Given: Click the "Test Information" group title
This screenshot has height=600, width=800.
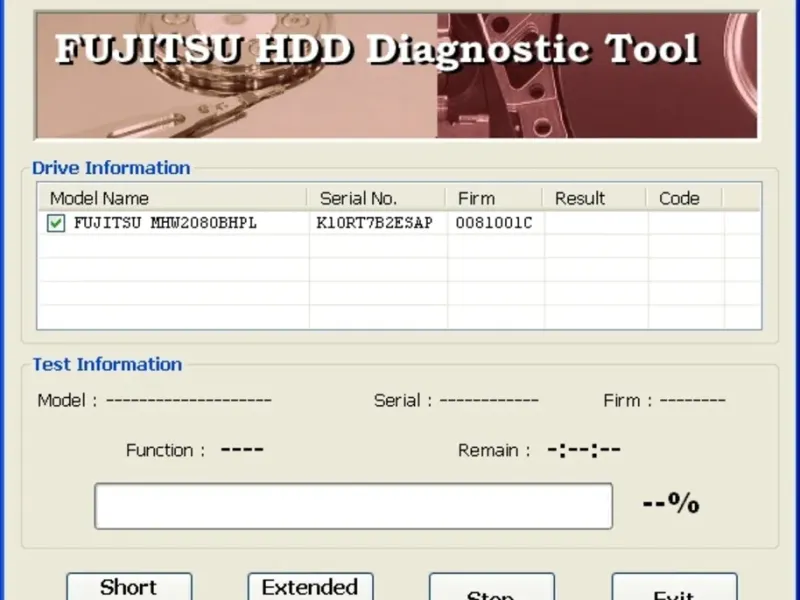Looking at the screenshot, I should pyautogui.click(x=107, y=364).
